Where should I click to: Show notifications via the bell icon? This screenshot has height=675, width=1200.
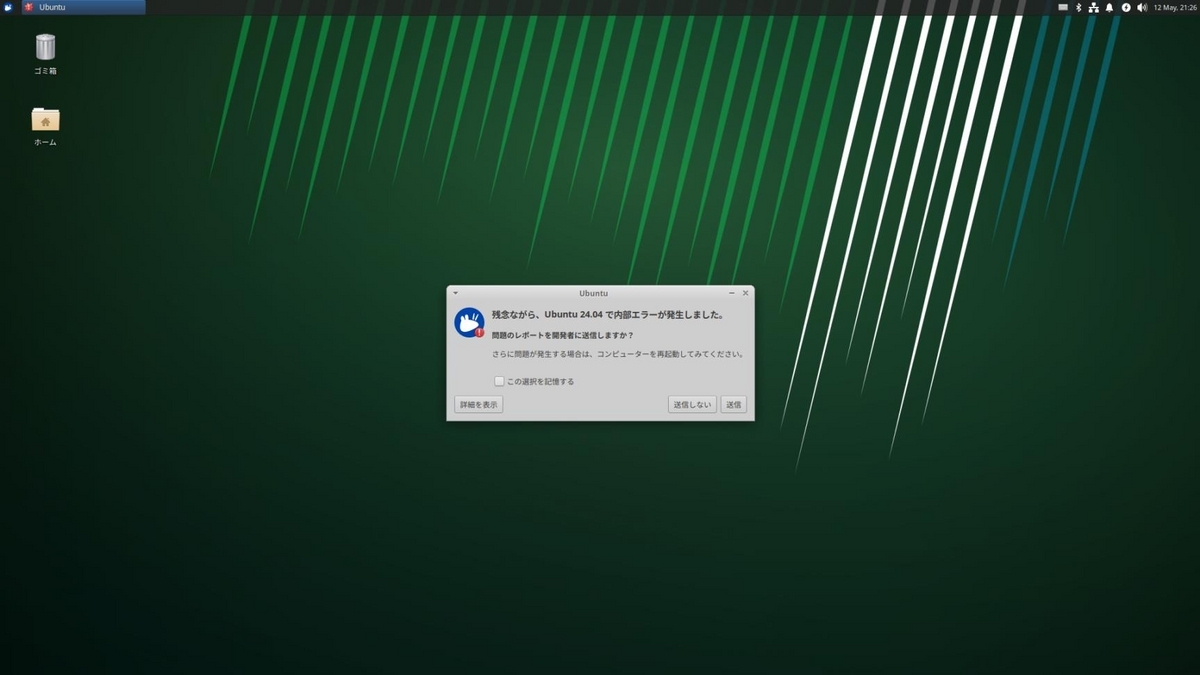point(1110,7)
